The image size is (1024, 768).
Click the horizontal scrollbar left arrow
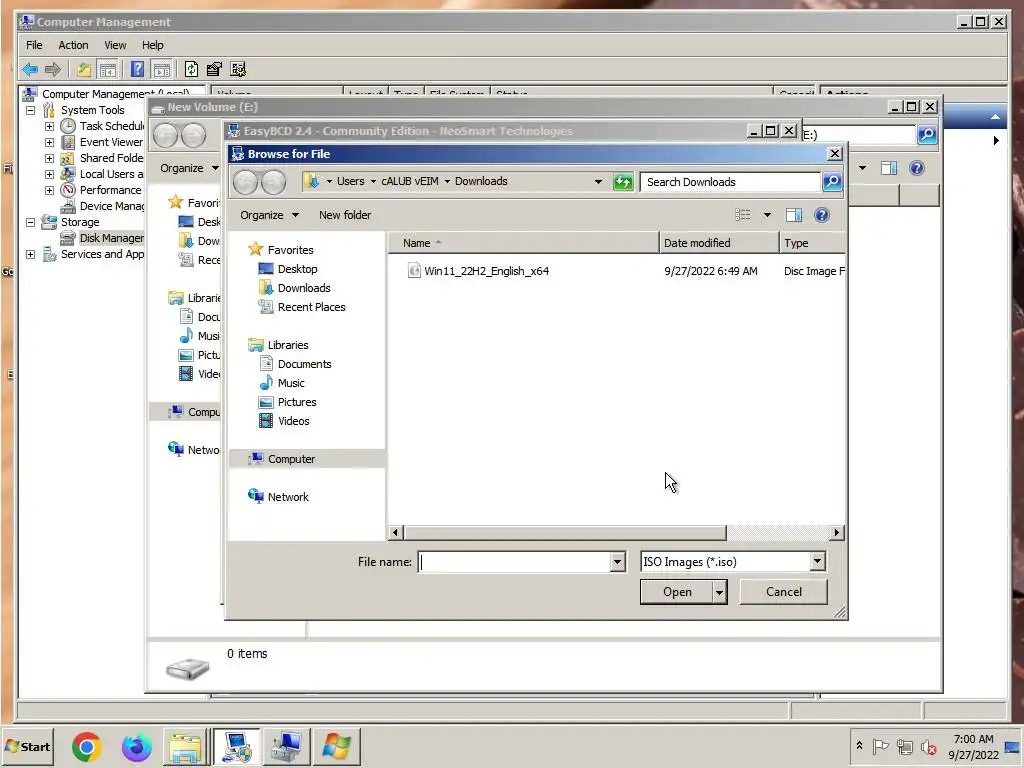(395, 533)
